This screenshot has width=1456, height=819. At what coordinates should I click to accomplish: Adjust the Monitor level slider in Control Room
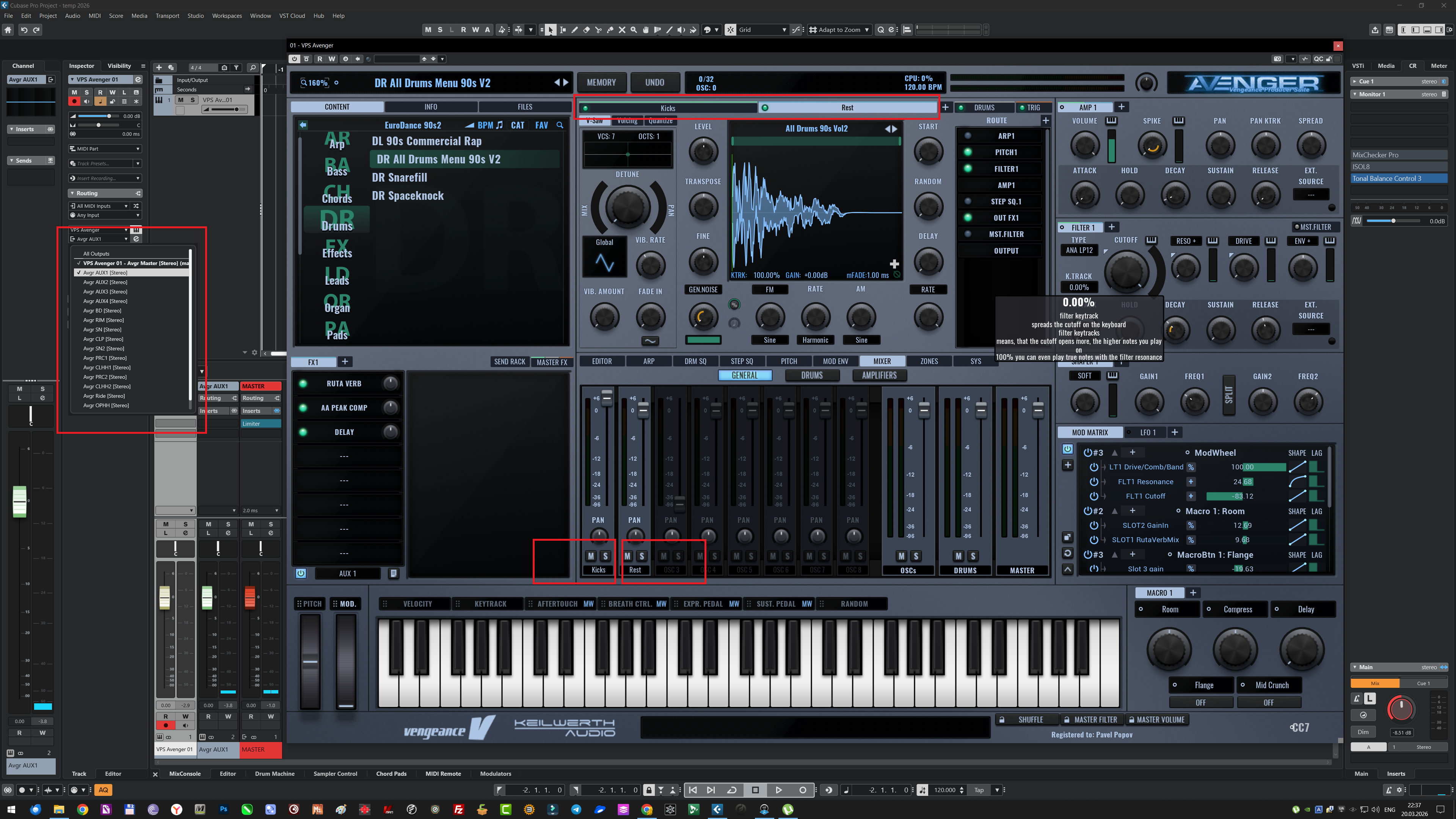pos(1393,221)
